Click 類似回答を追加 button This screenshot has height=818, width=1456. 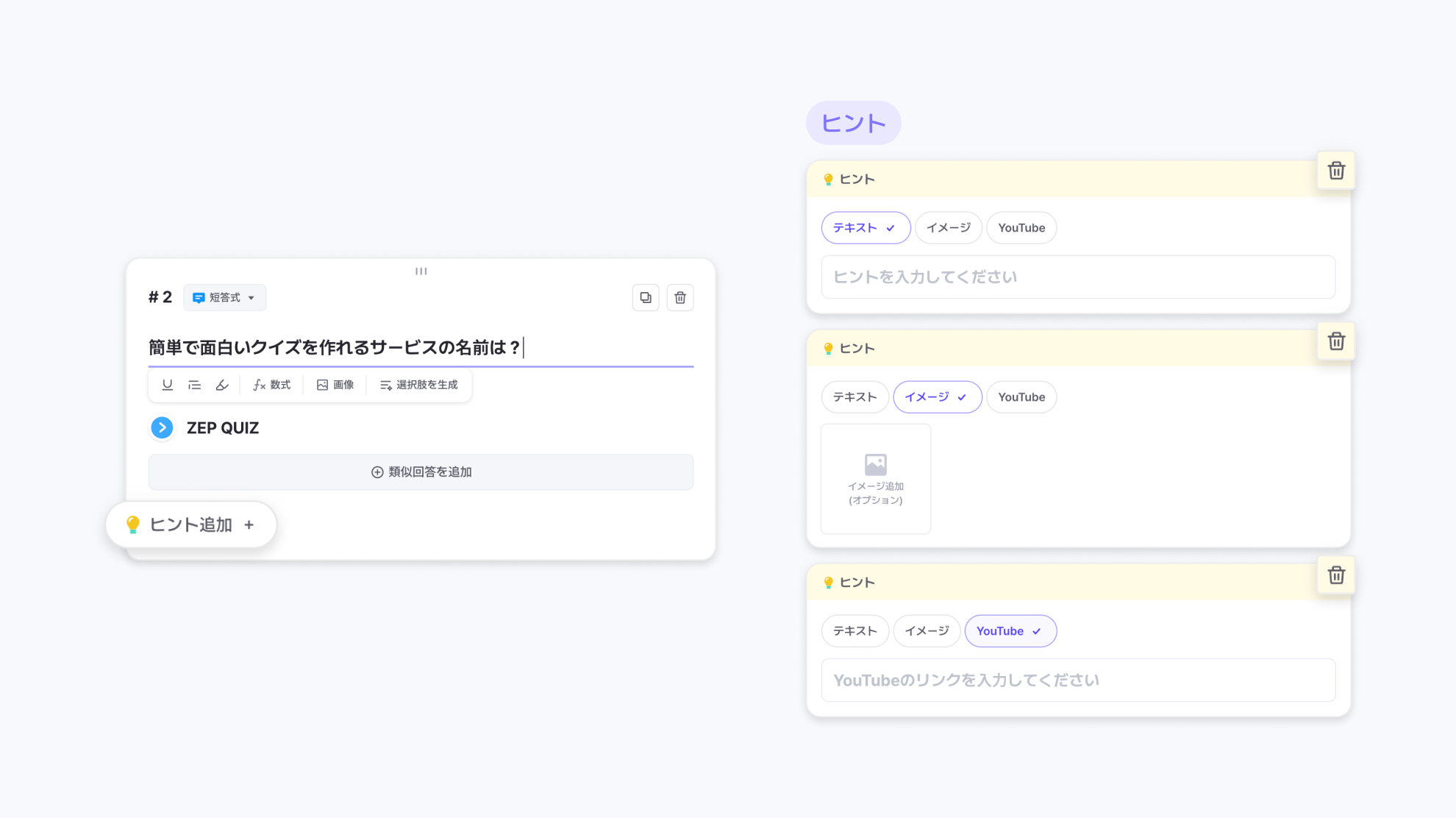coord(421,472)
